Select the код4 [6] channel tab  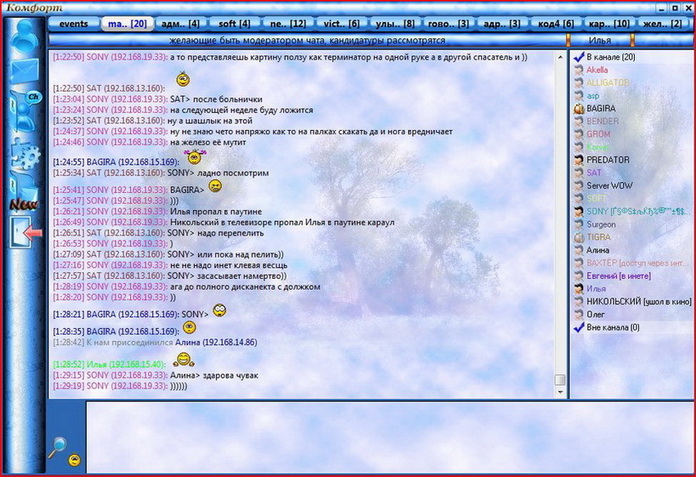(555, 23)
